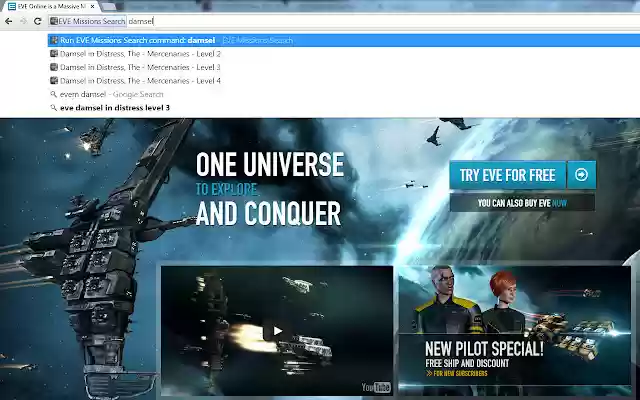Click the browser back arrow
640x400 pixels.
pyautogui.click(x=9, y=21)
